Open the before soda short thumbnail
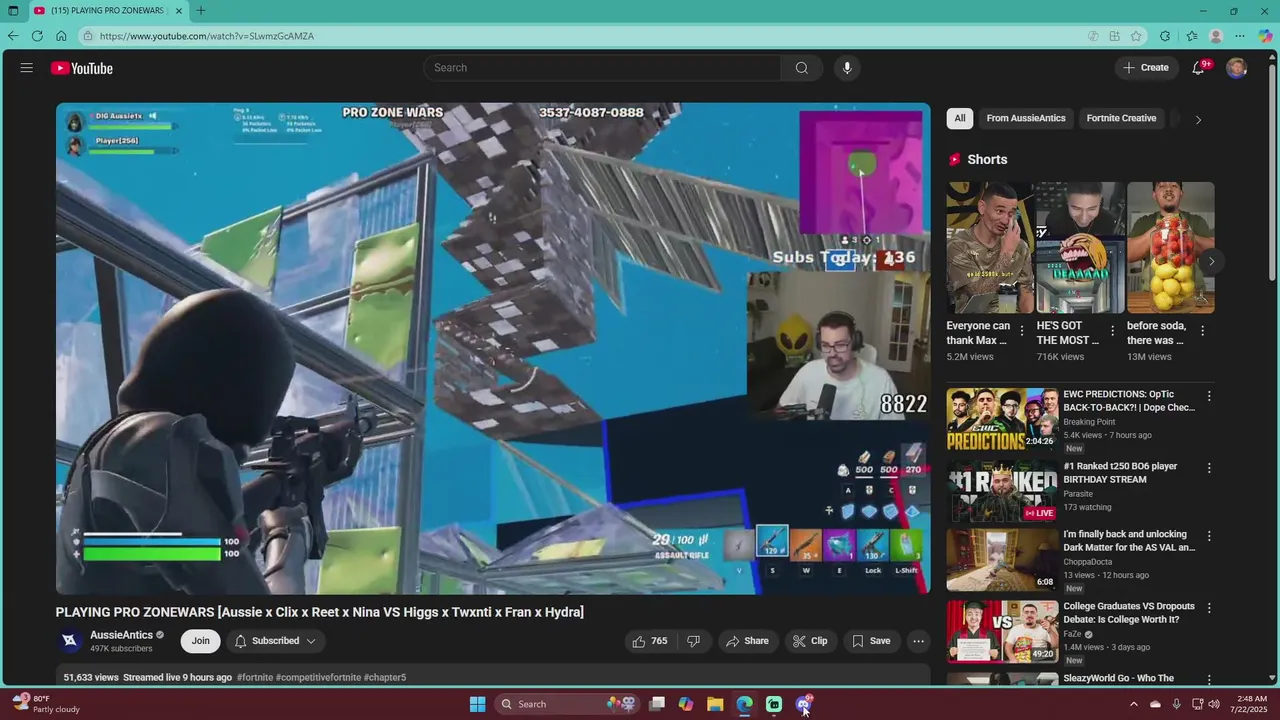 tap(1170, 247)
